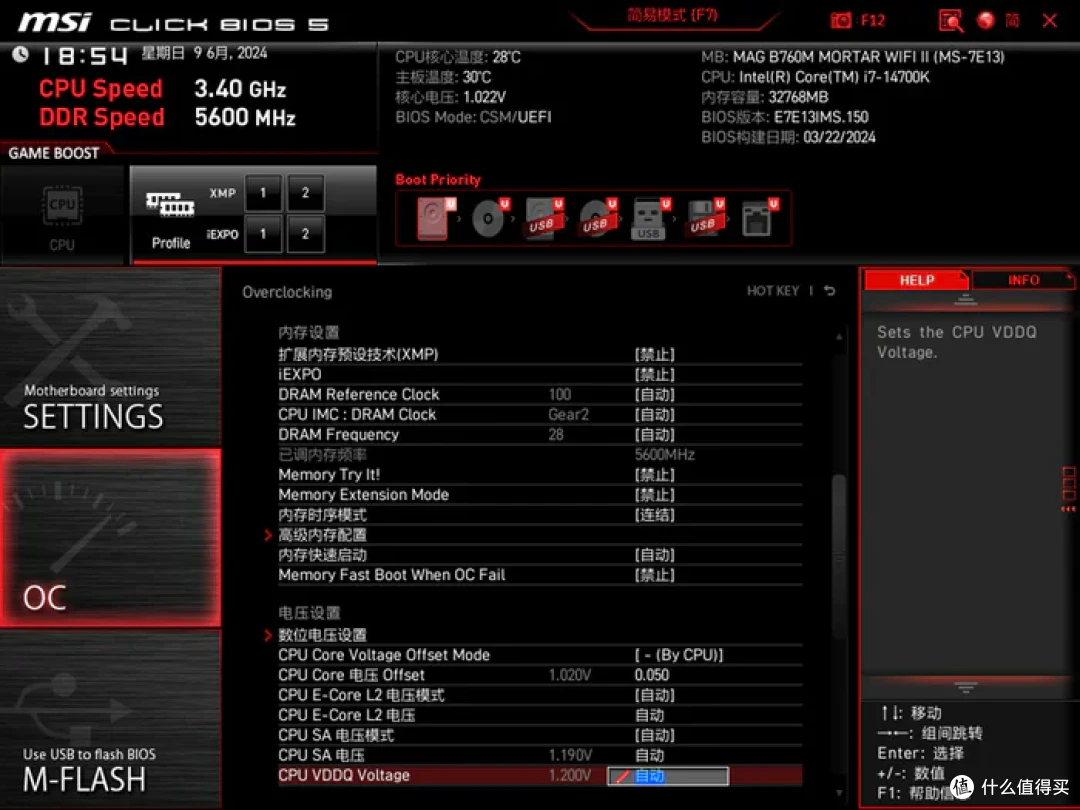The width and height of the screenshot is (1080, 810).
Task: Click the Boot Priority heading
Action: coord(438,180)
